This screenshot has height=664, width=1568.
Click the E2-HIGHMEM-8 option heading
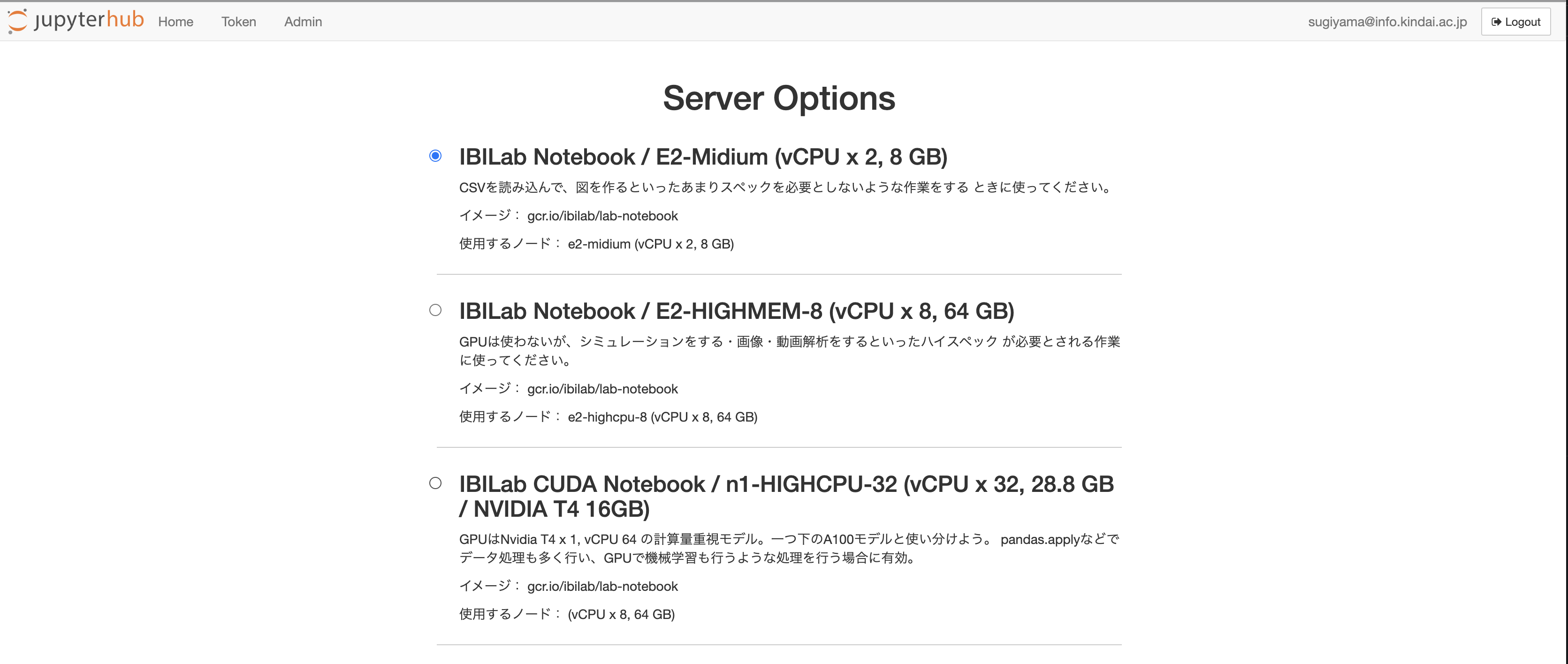click(736, 312)
